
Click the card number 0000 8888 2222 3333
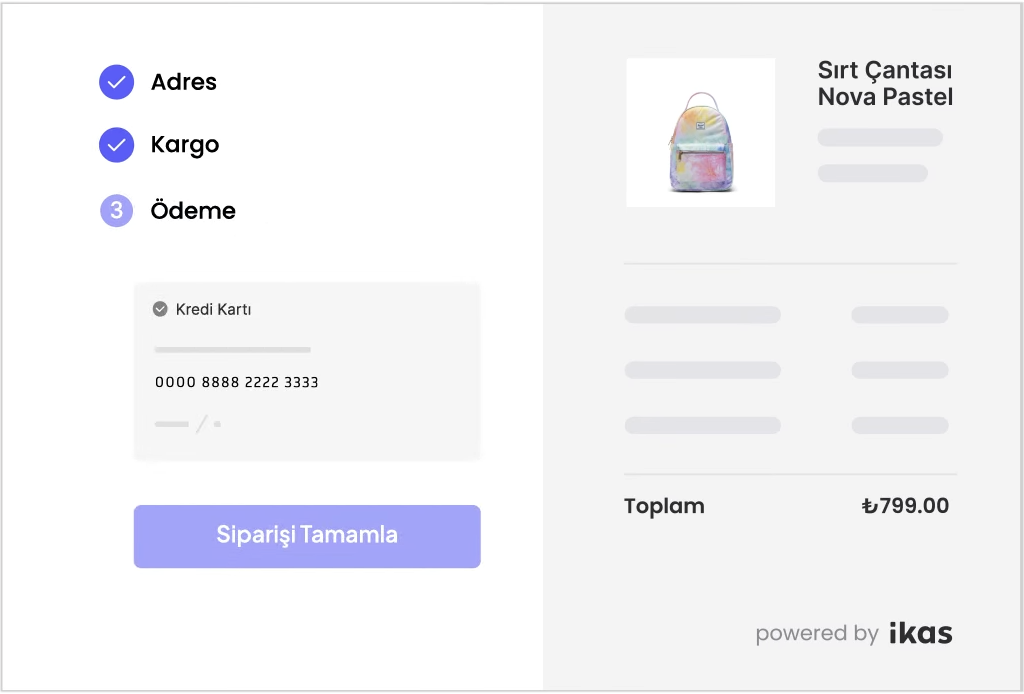pos(236,383)
